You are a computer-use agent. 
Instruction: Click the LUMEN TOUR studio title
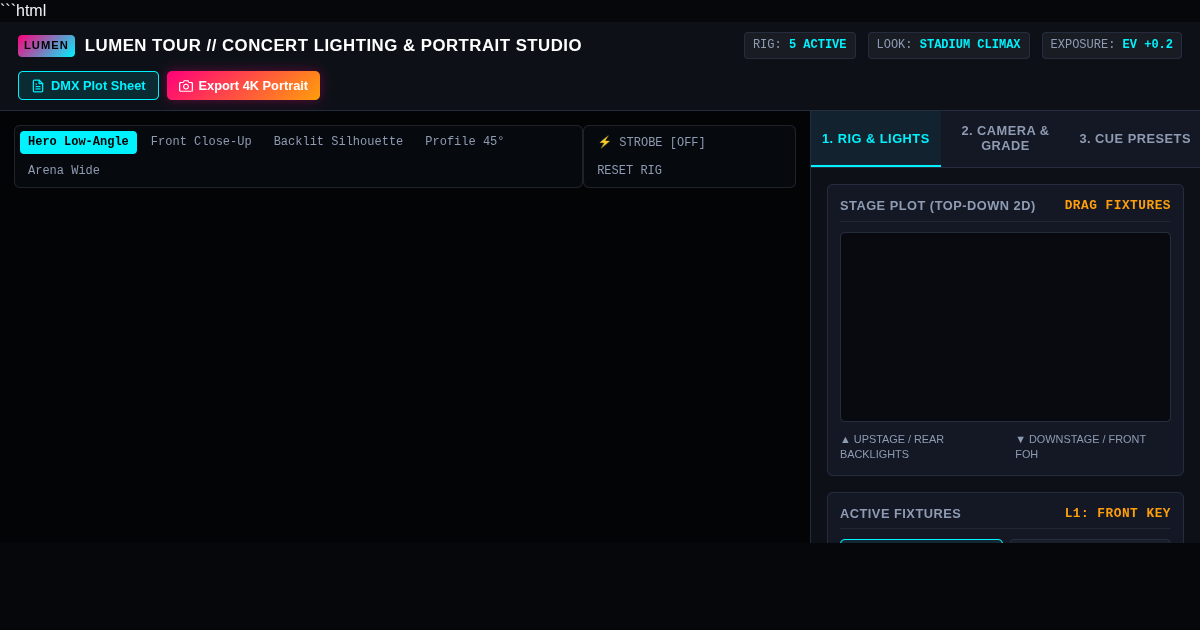pyautogui.click(x=333, y=46)
